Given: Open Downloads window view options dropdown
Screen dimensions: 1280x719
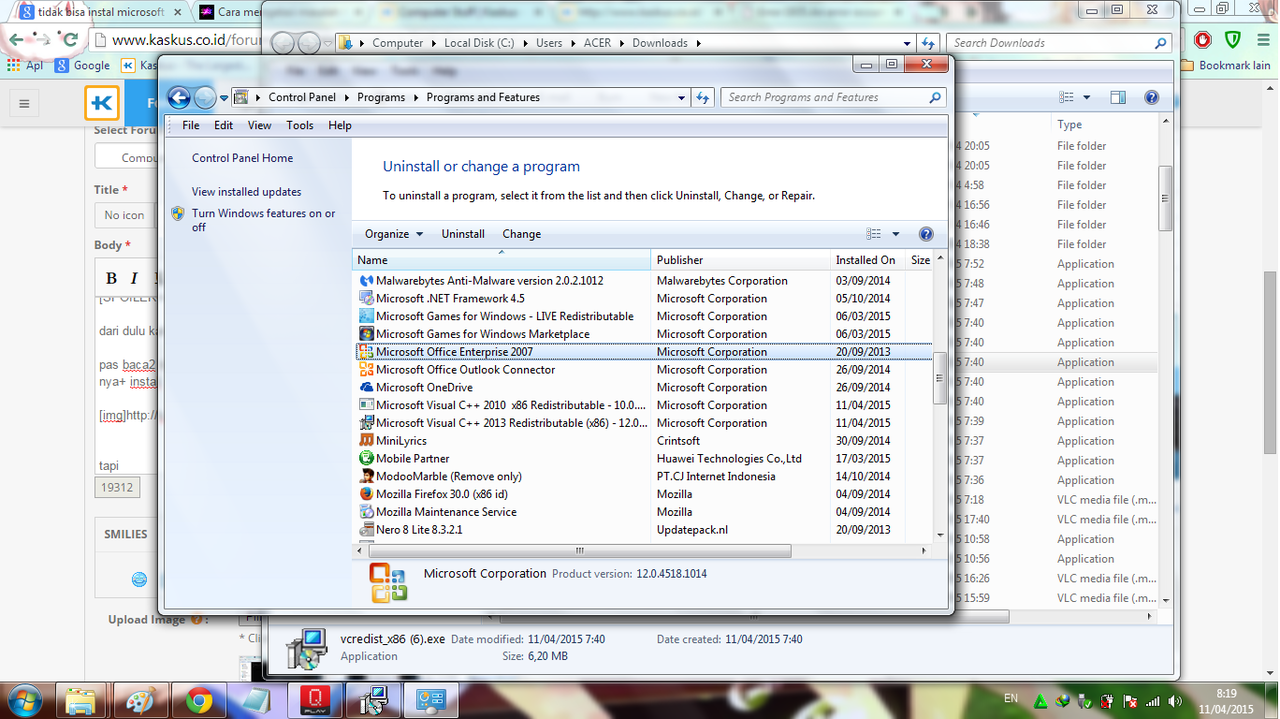Looking at the screenshot, I should coord(1087,98).
